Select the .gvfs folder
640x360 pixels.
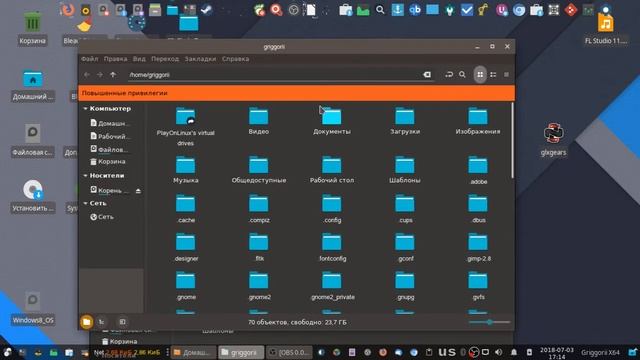[x=478, y=286]
